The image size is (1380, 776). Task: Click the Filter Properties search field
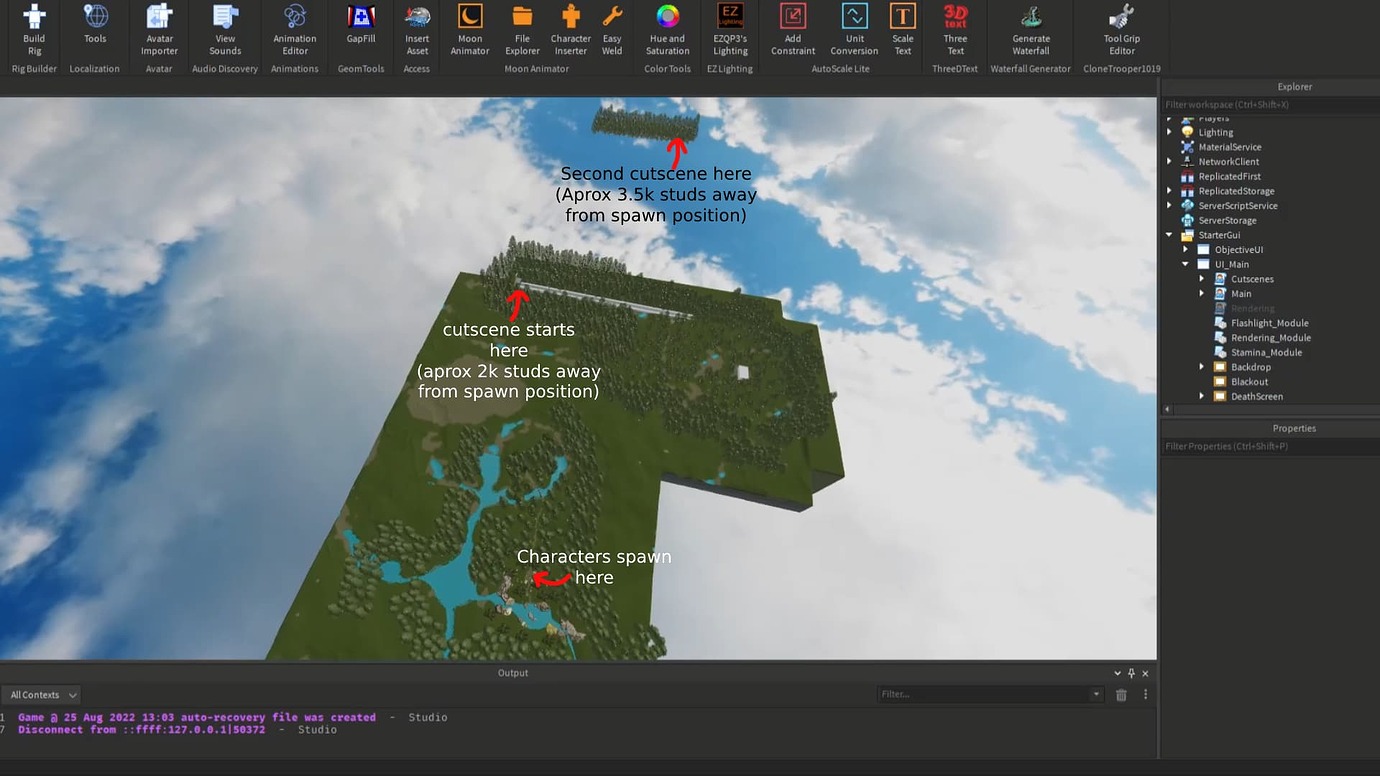point(1270,446)
